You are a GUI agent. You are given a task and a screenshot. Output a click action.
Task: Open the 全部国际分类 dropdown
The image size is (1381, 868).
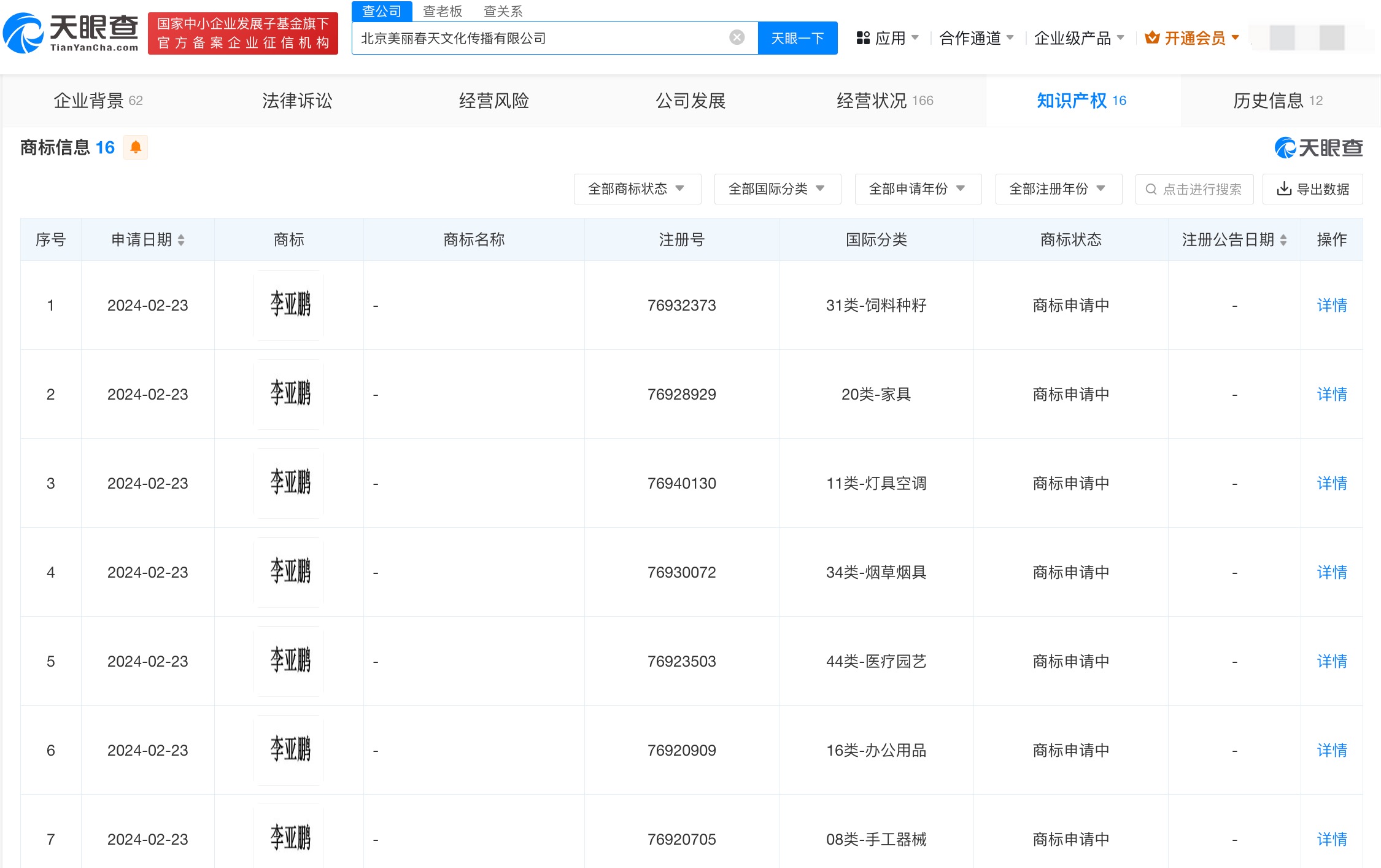777,189
